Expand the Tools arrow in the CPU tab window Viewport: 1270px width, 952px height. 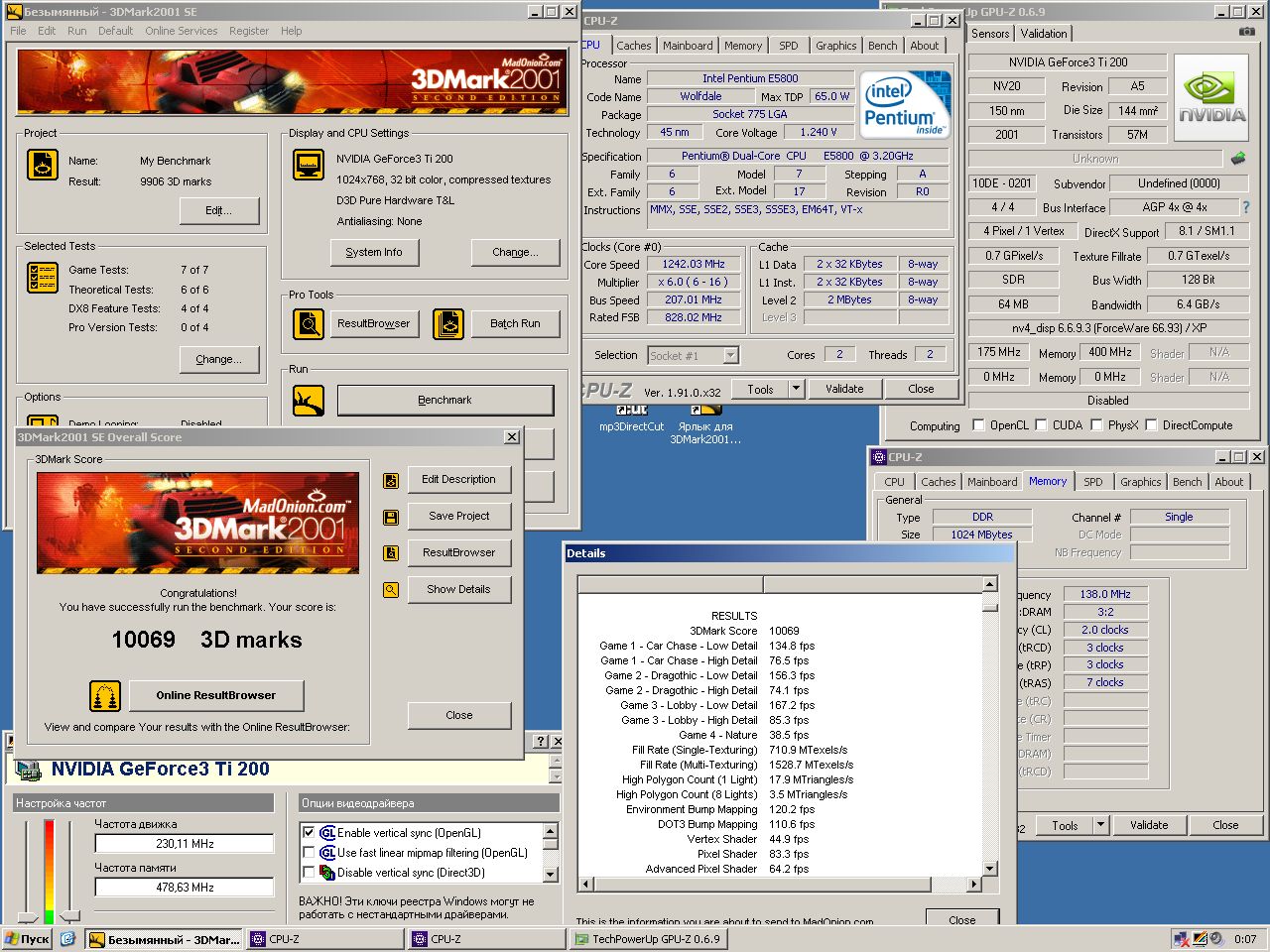[796, 389]
